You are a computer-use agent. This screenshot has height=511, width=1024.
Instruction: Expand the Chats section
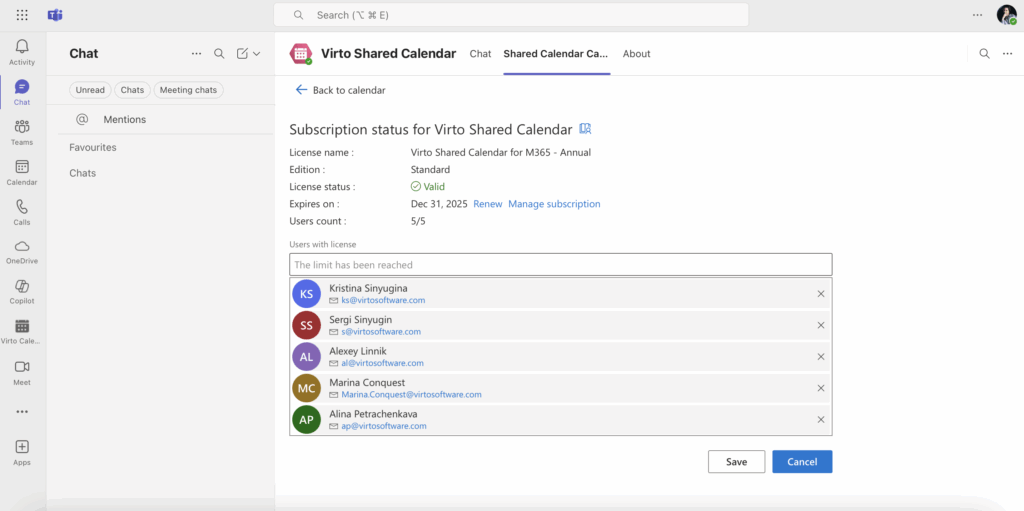[82, 173]
